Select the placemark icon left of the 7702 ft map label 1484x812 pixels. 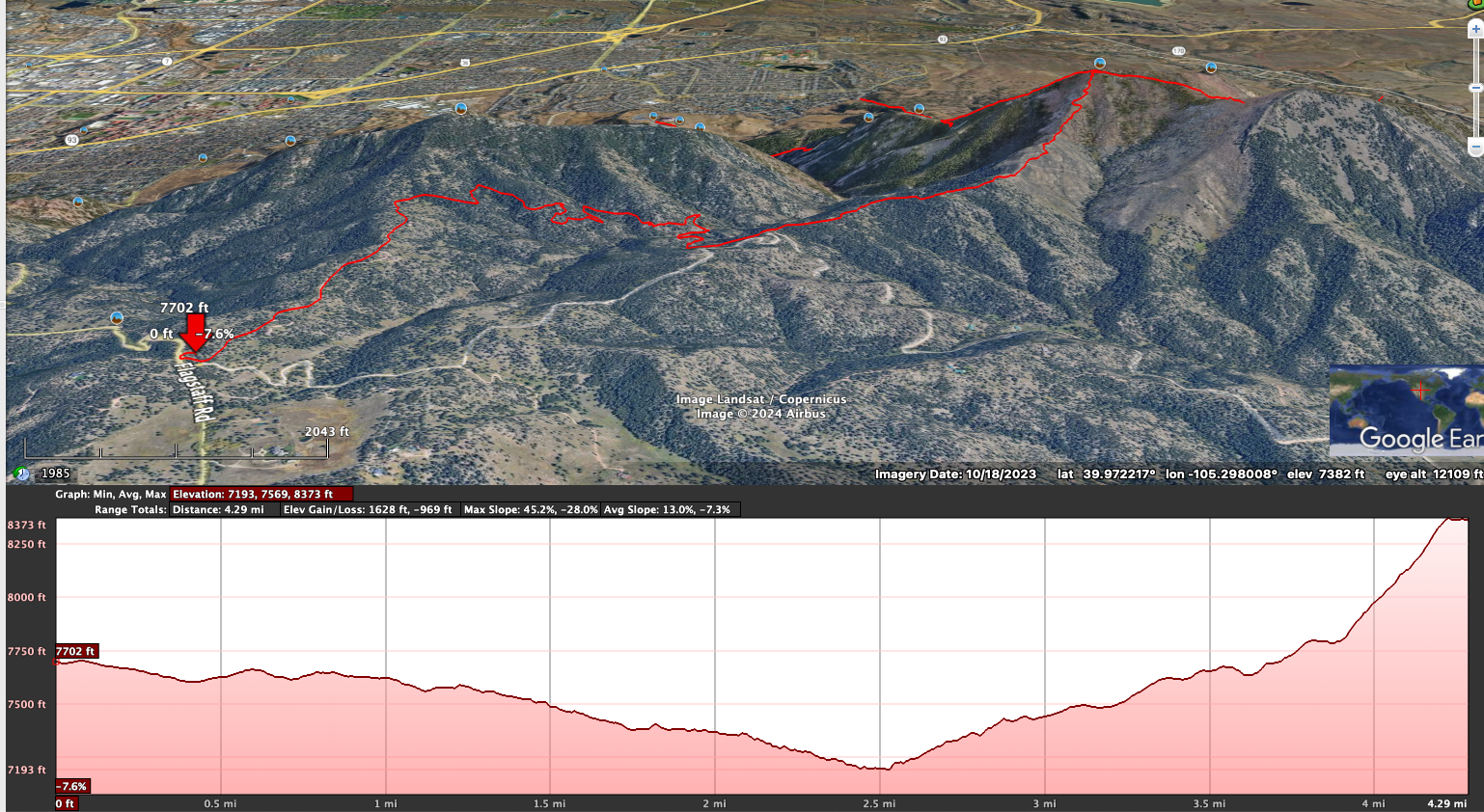(117, 317)
